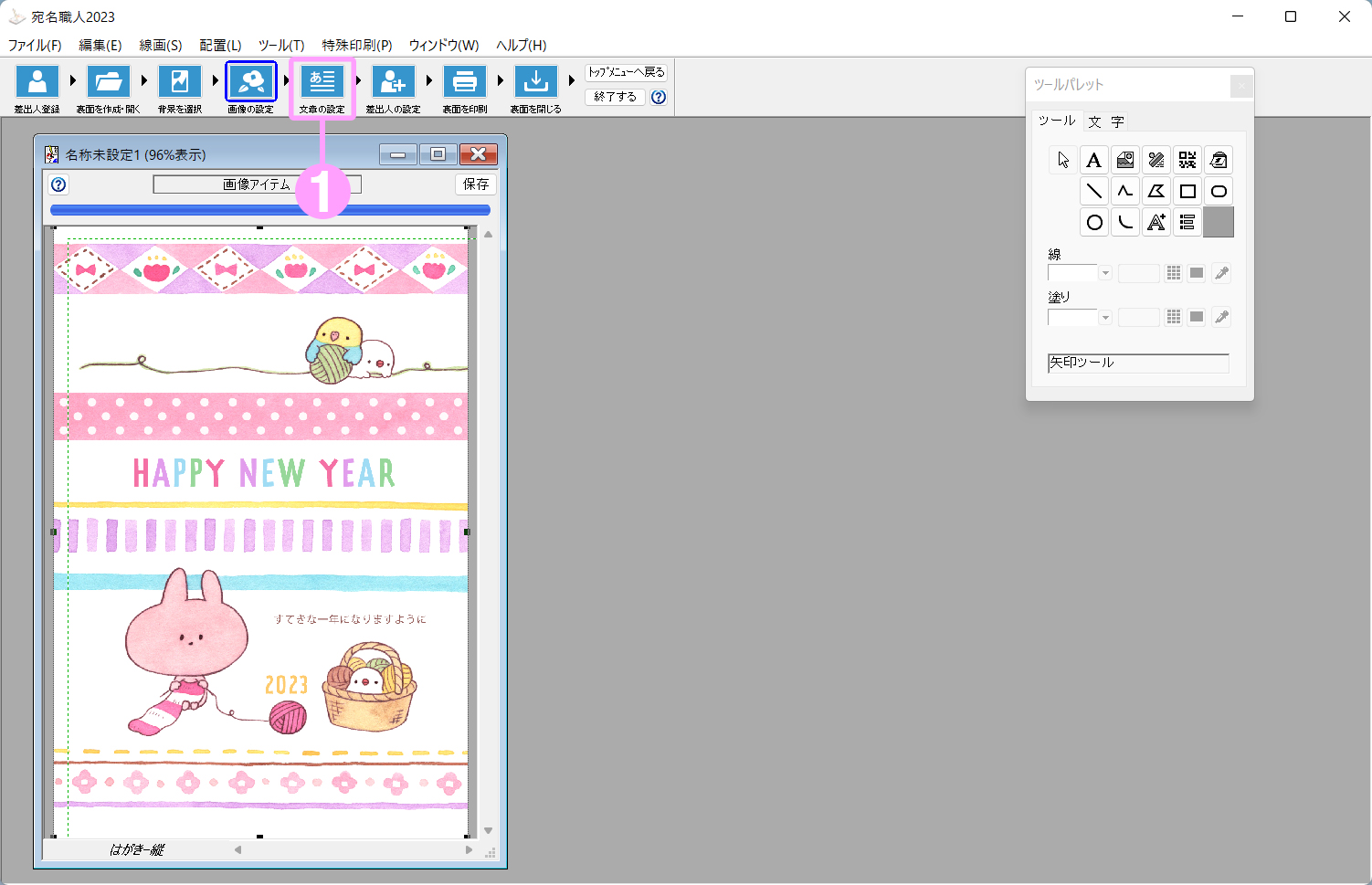Pick the circle shape tool

(x=1093, y=223)
